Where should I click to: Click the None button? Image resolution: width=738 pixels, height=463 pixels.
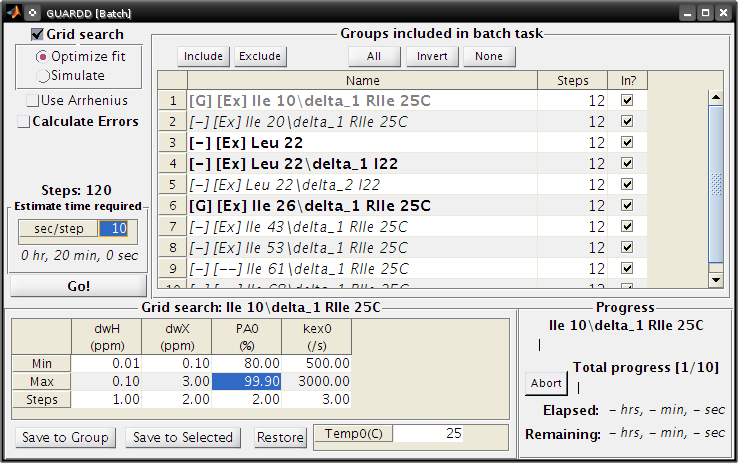489,56
